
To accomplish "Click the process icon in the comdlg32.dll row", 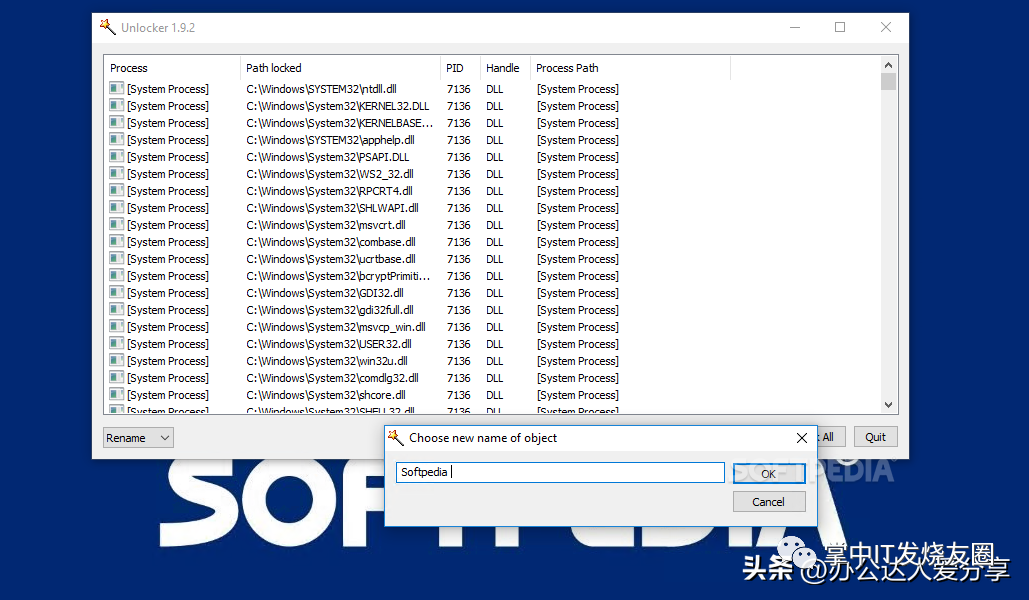I will pos(117,377).
